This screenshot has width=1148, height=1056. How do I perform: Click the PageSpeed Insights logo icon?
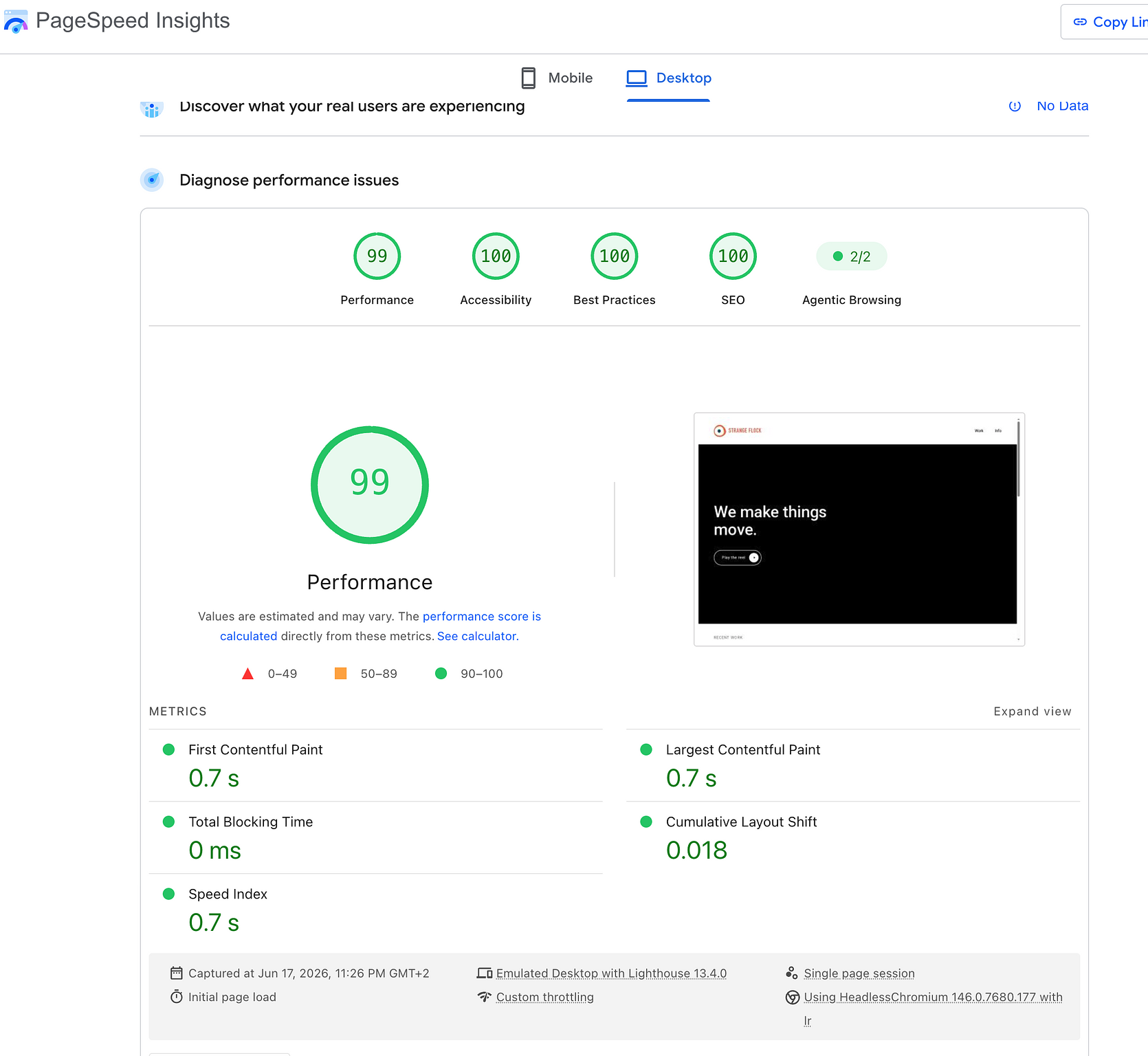tap(16, 21)
